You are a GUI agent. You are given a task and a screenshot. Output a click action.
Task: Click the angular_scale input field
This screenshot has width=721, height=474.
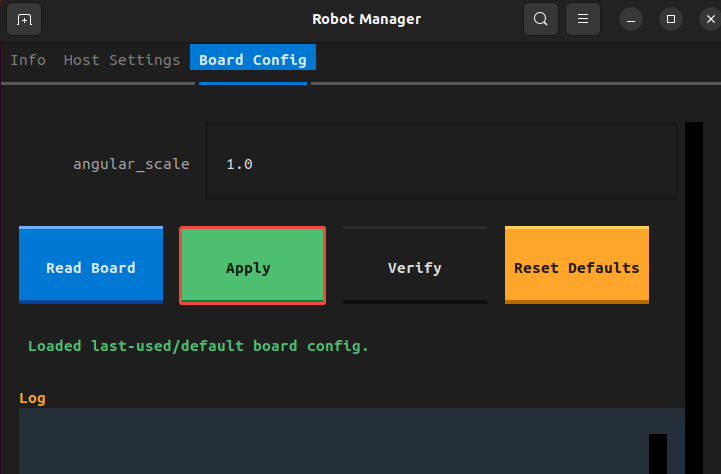click(442, 161)
